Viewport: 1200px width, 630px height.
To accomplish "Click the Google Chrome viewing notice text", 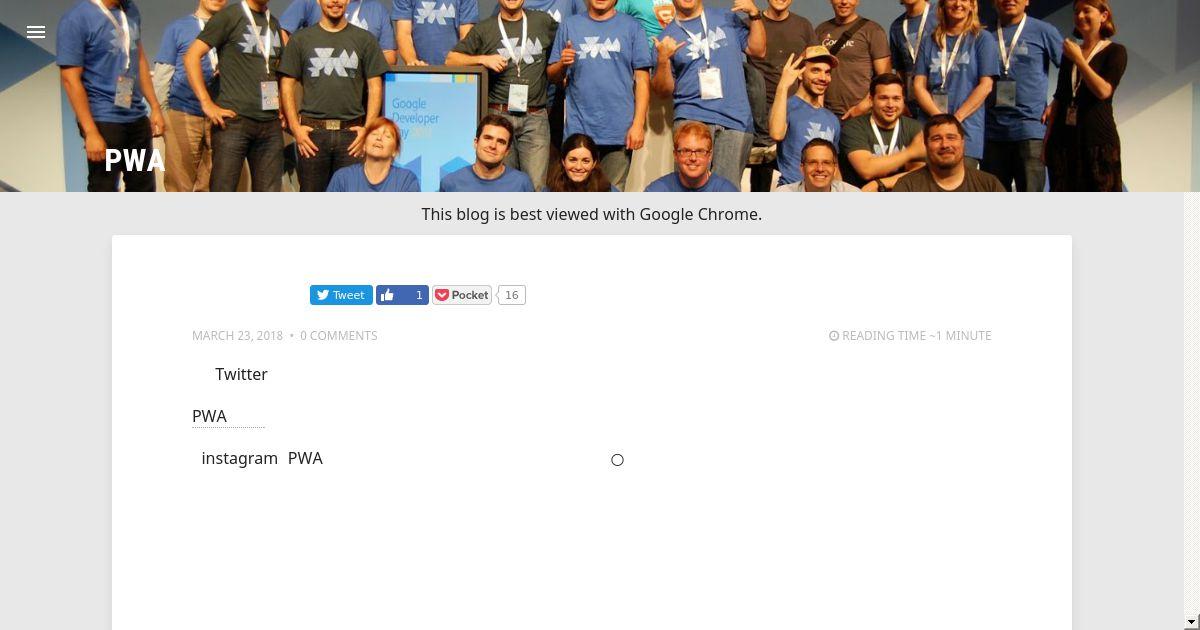I will pyautogui.click(x=591, y=214).
